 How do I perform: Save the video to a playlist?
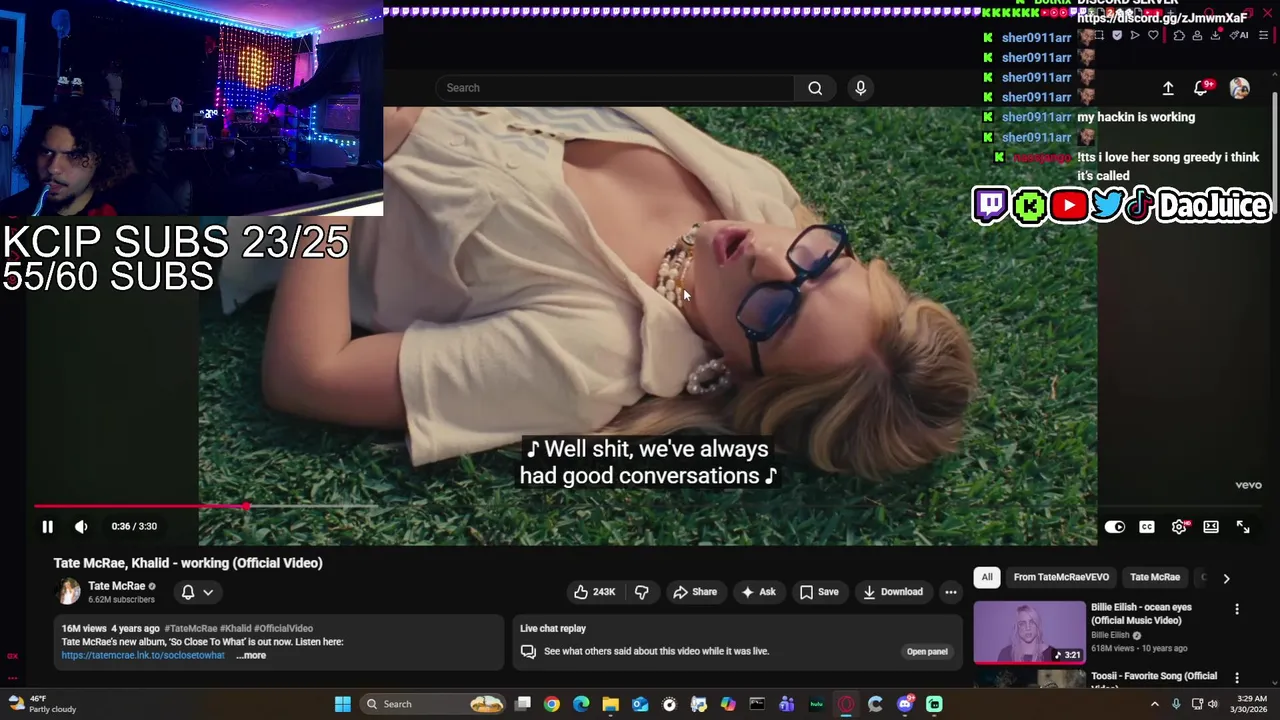(819, 592)
